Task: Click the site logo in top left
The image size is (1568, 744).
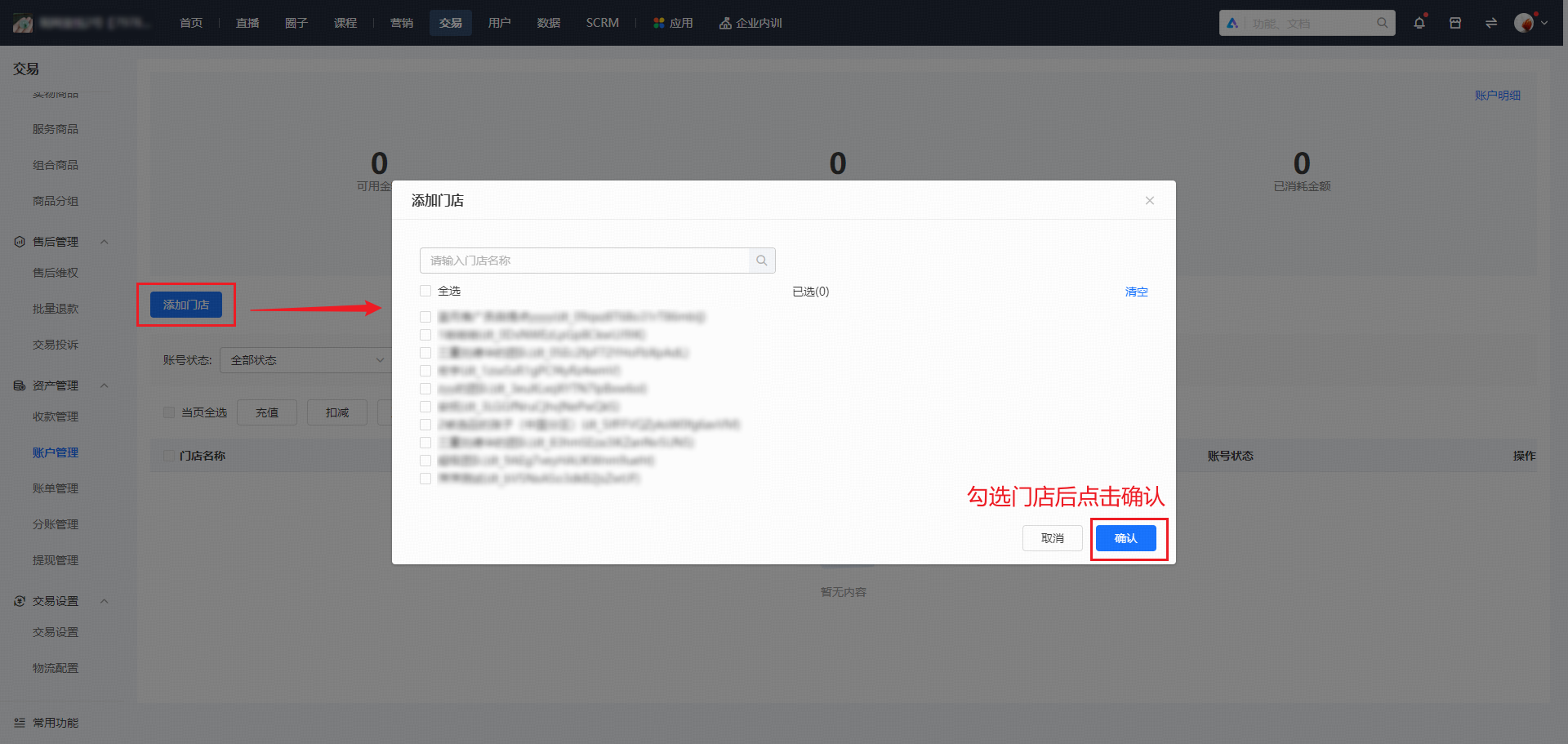Action: pos(23,23)
